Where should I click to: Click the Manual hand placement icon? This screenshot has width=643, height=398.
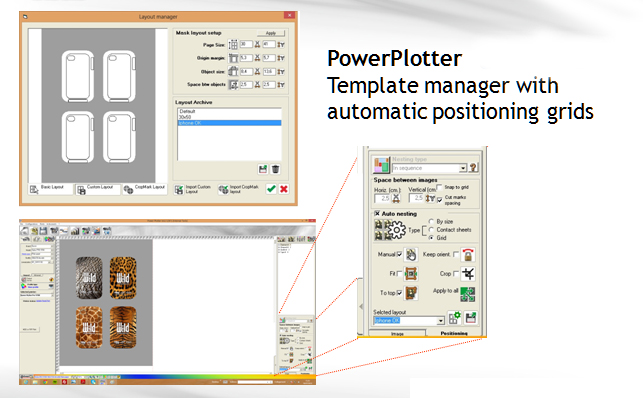point(411,255)
